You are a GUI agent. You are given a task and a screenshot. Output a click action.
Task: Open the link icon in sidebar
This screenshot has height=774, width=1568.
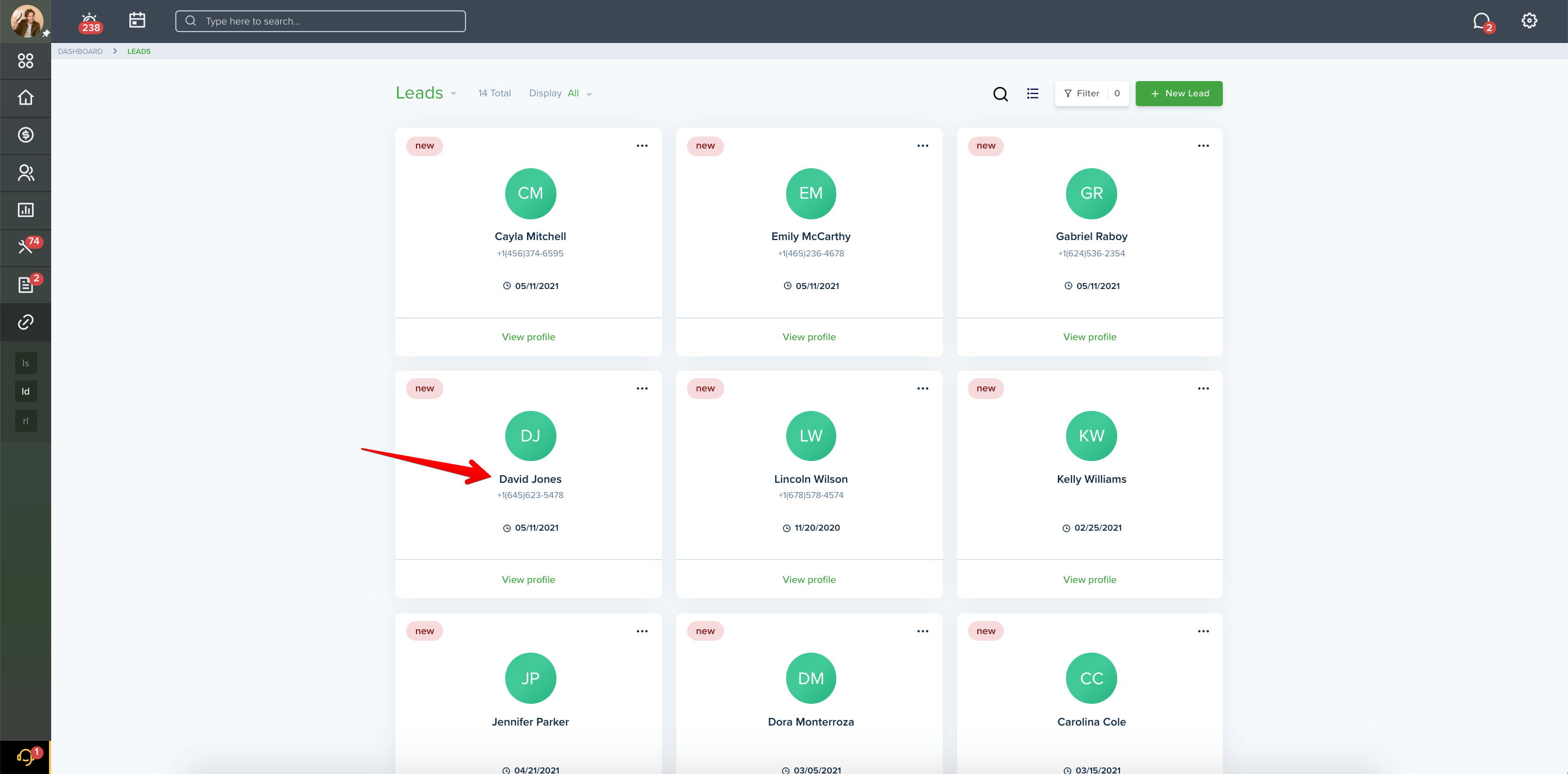(x=26, y=322)
